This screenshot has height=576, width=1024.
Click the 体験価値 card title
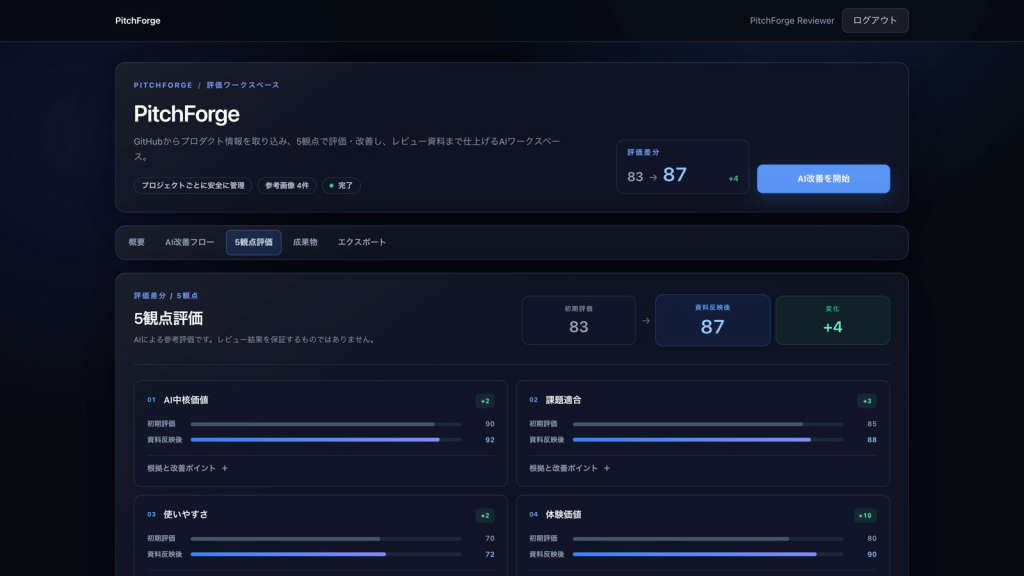point(563,515)
